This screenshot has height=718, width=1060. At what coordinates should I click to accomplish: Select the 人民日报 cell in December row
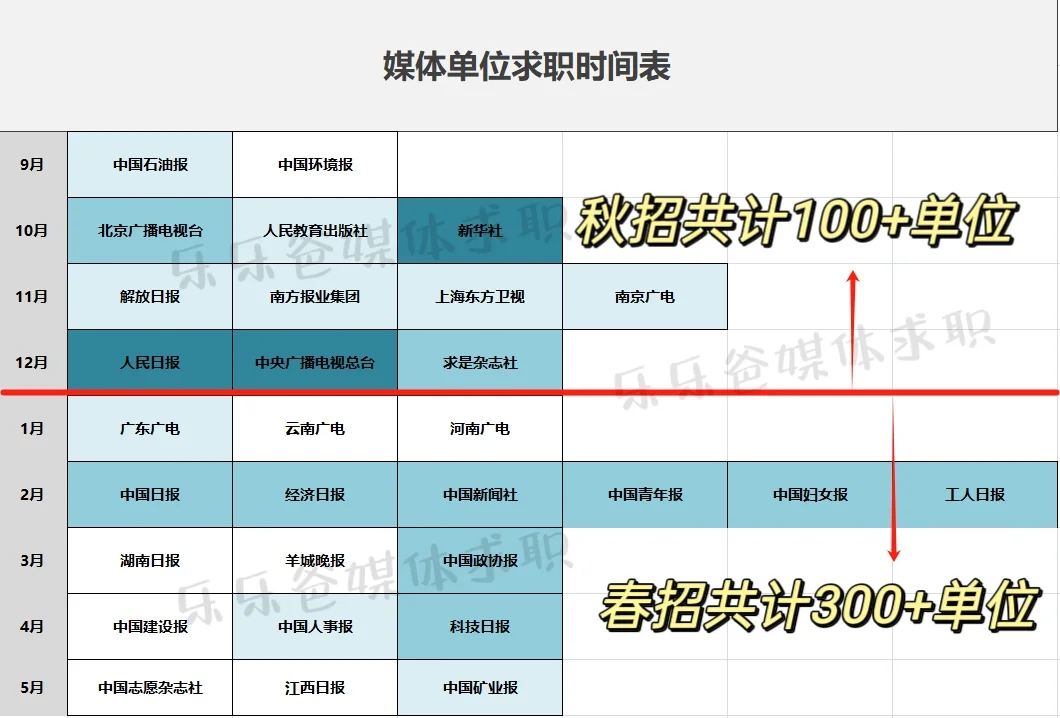tap(148, 362)
